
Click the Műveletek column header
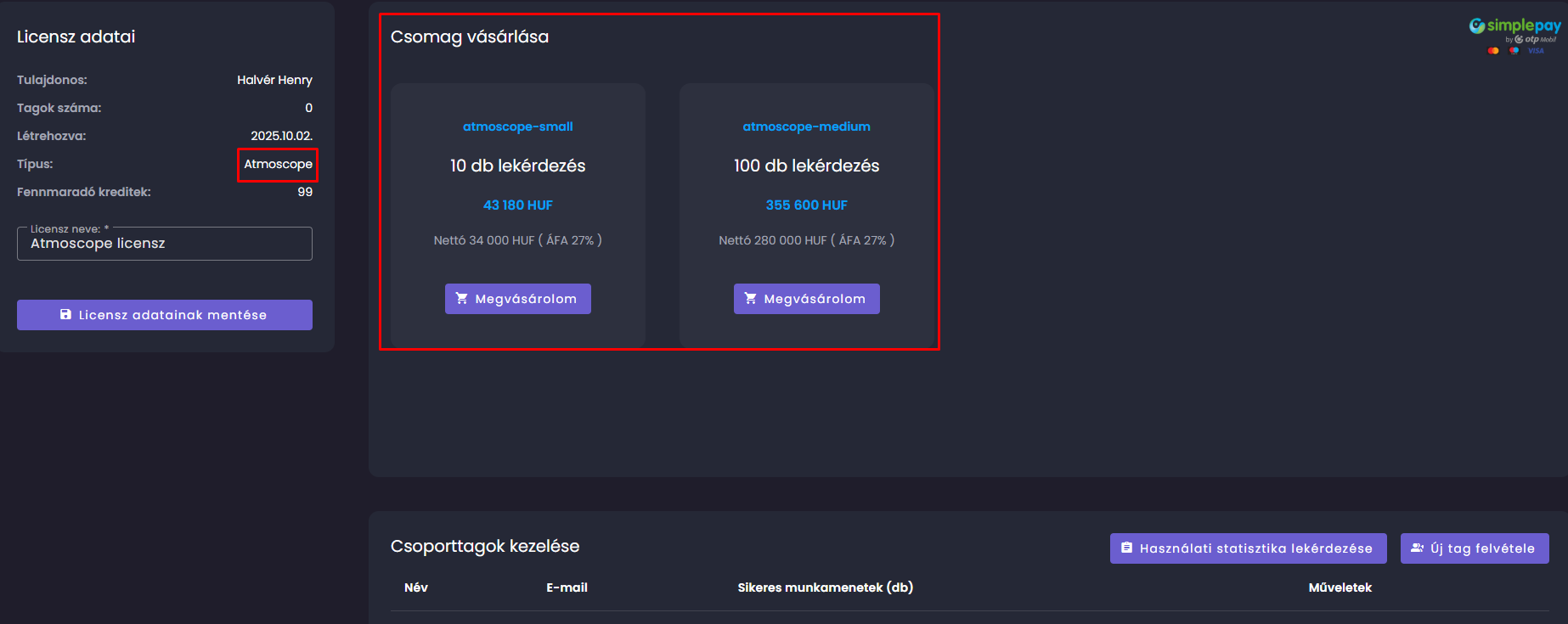pos(1340,587)
